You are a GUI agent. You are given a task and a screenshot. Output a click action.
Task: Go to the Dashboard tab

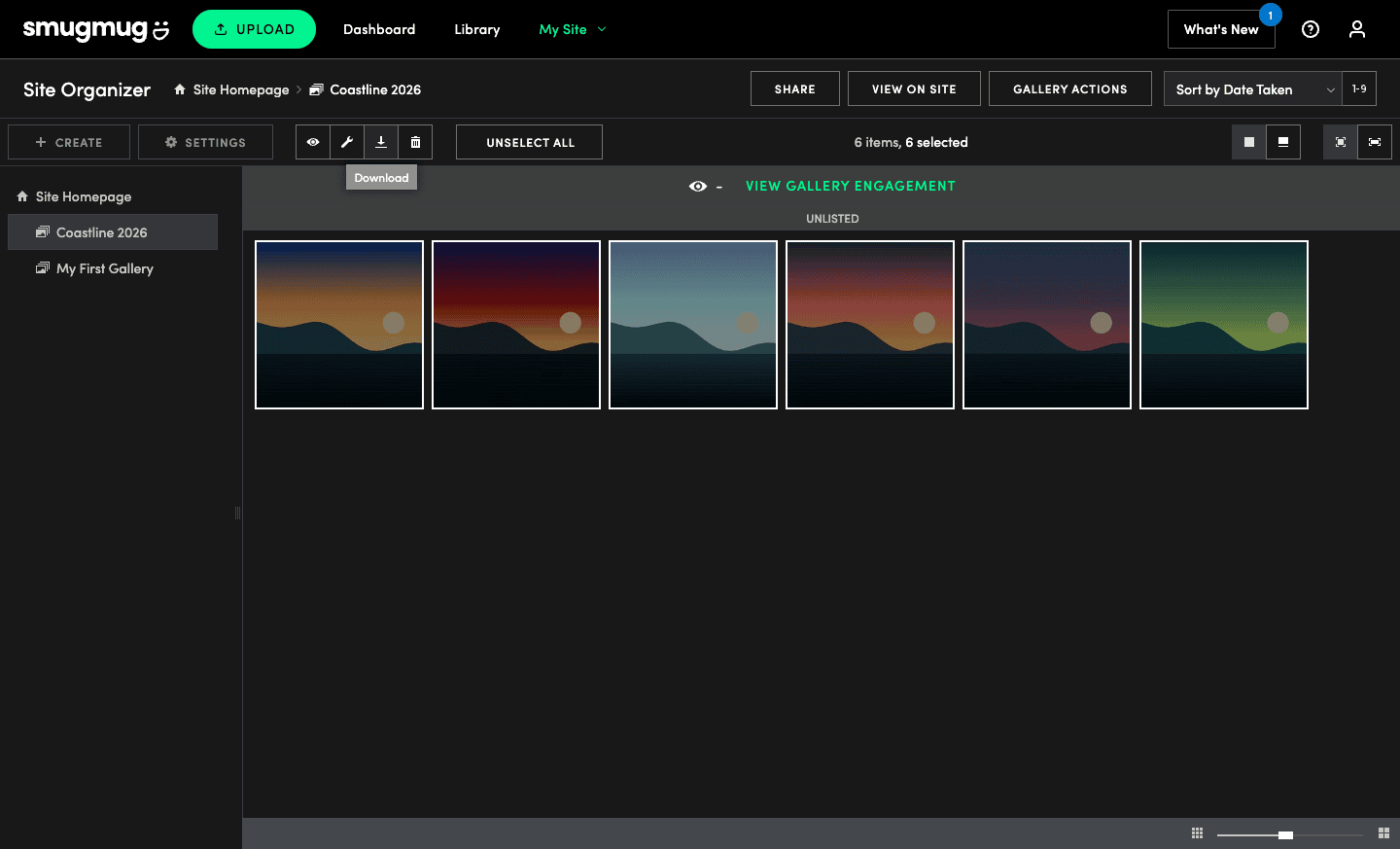pyautogui.click(x=379, y=29)
